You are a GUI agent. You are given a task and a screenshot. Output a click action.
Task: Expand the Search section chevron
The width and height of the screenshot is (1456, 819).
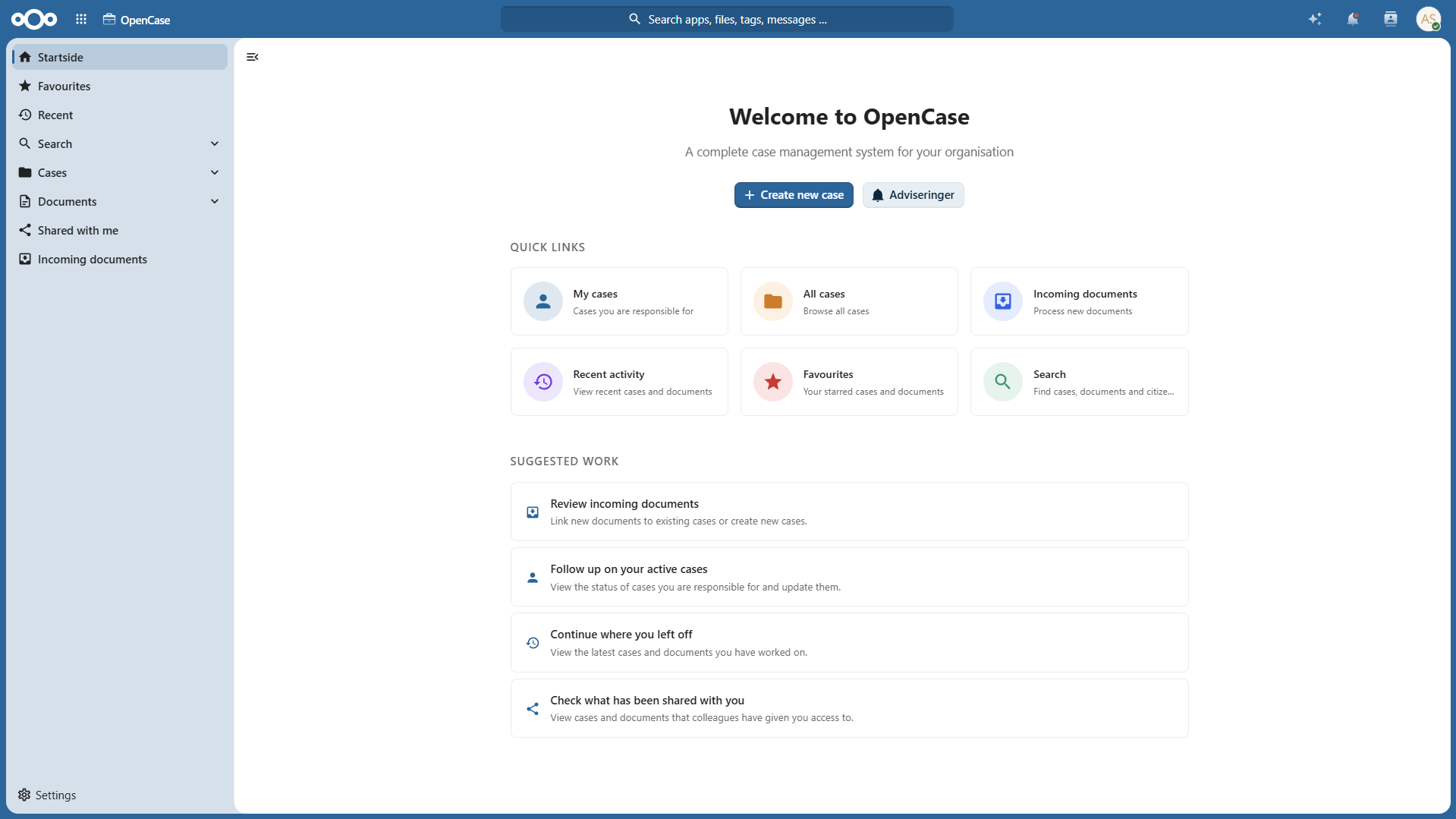pyautogui.click(x=215, y=143)
